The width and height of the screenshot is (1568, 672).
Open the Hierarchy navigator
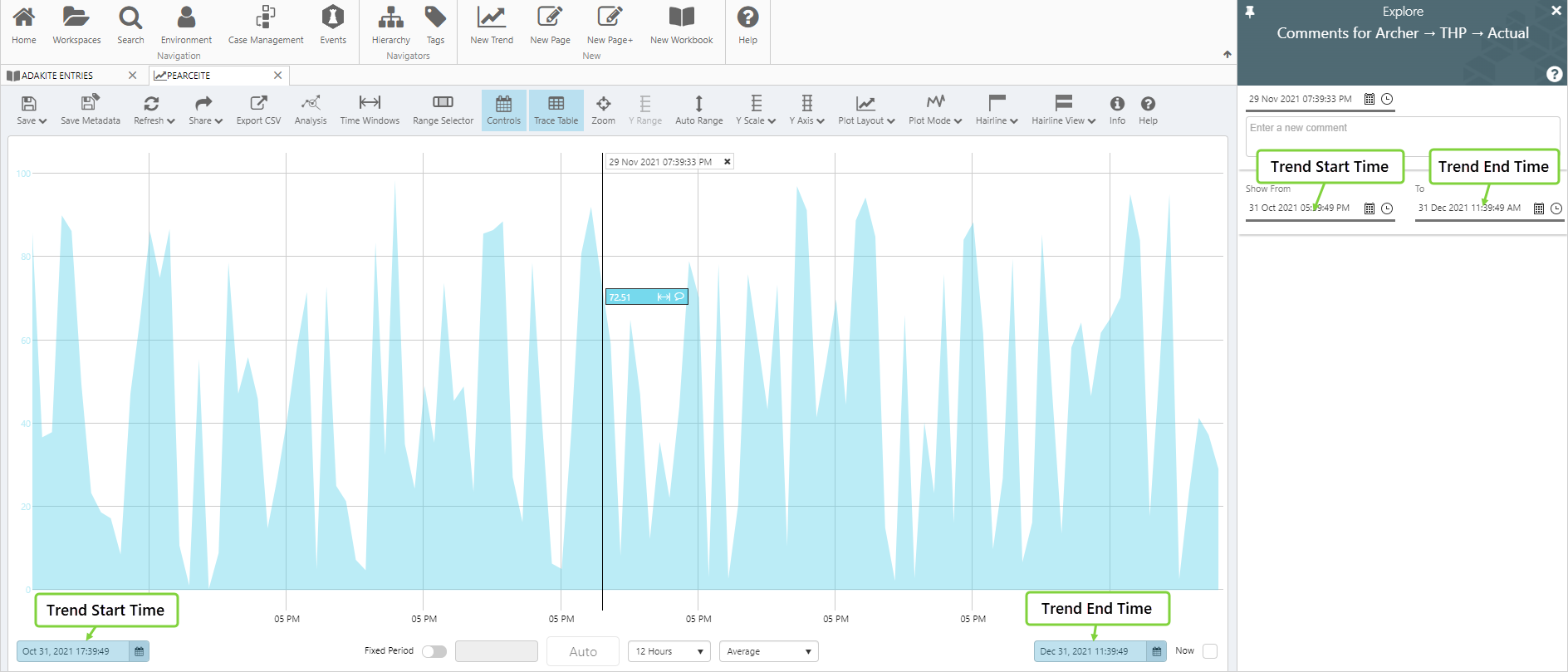(390, 25)
